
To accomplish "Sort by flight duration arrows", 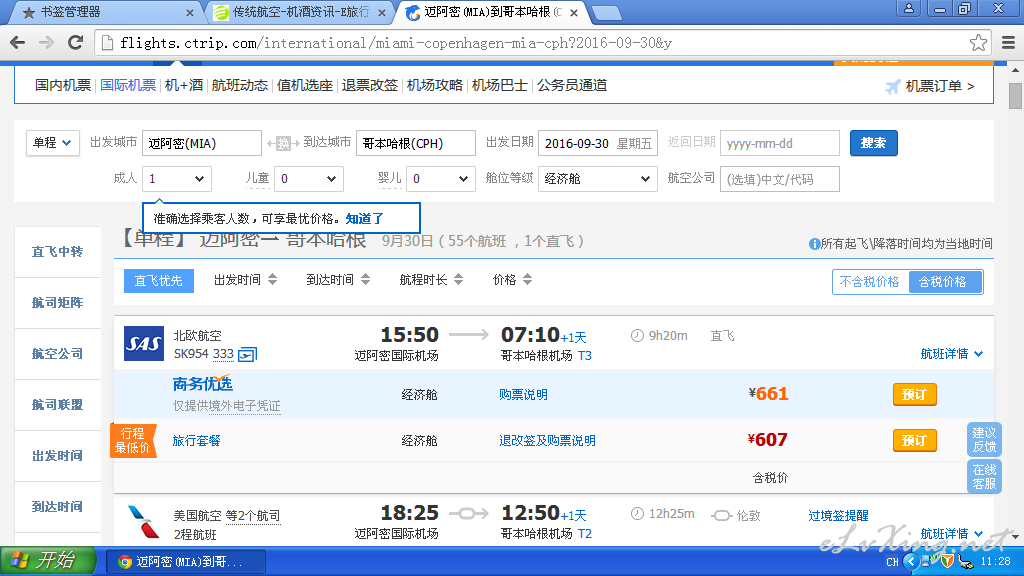I will (x=458, y=280).
